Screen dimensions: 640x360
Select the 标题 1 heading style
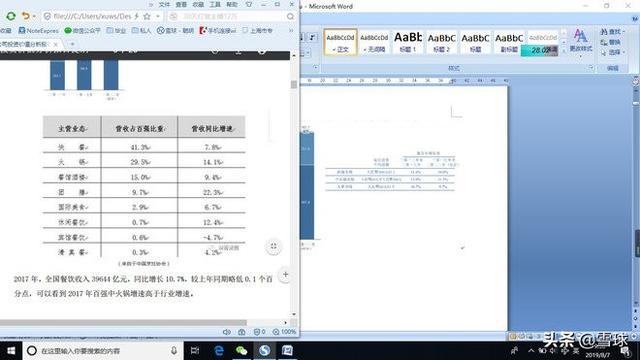click(x=407, y=42)
